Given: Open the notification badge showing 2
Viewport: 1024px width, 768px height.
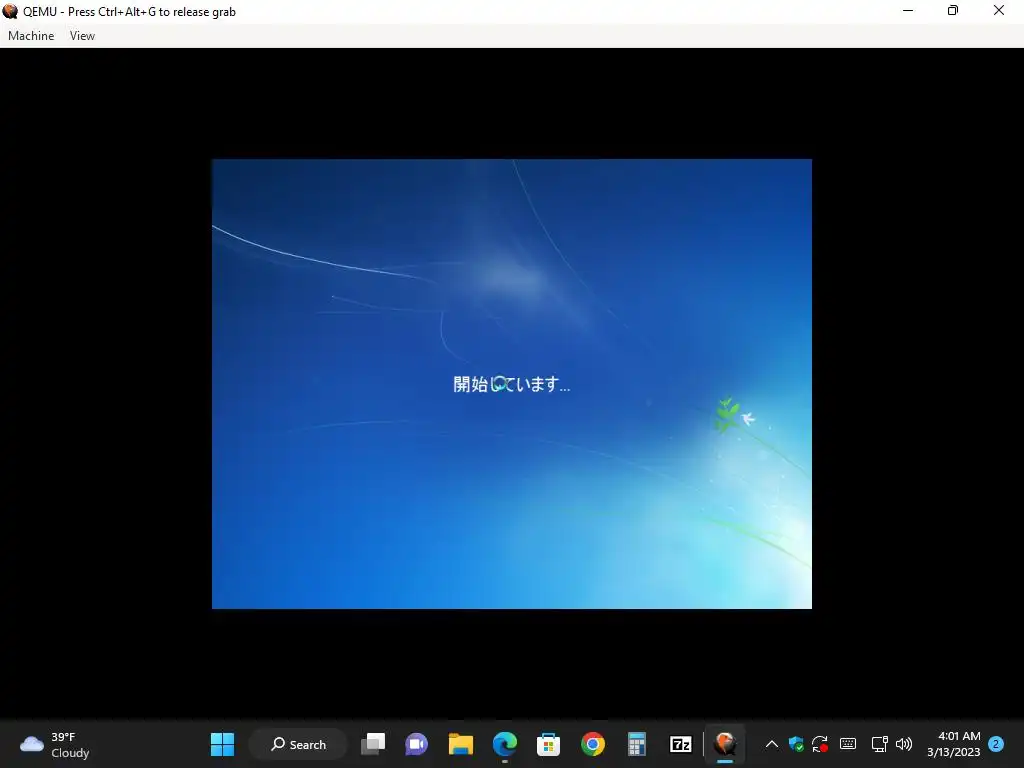Looking at the screenshot, I should (x=996, y=744).
